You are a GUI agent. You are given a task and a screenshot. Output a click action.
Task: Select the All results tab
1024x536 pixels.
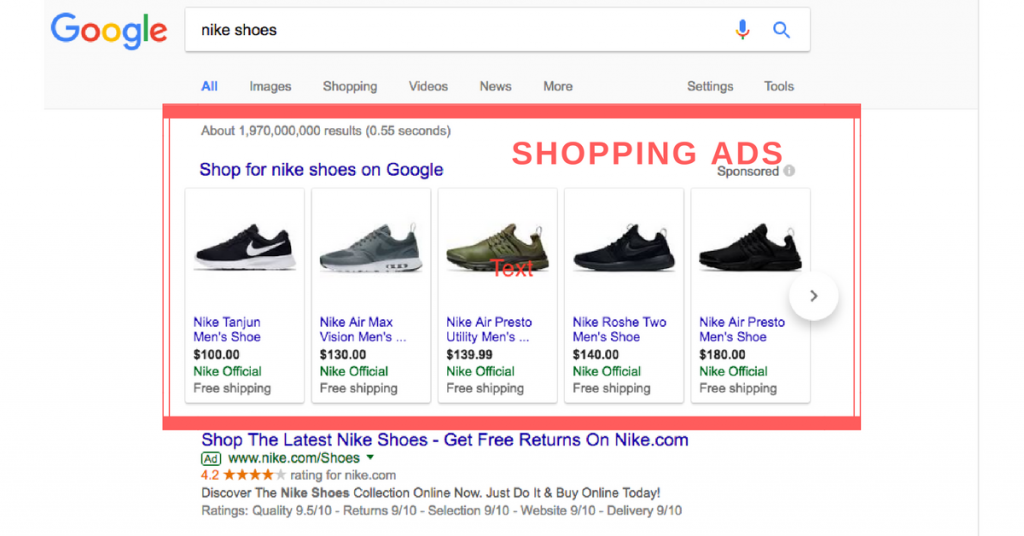click(x=209, y=86)
